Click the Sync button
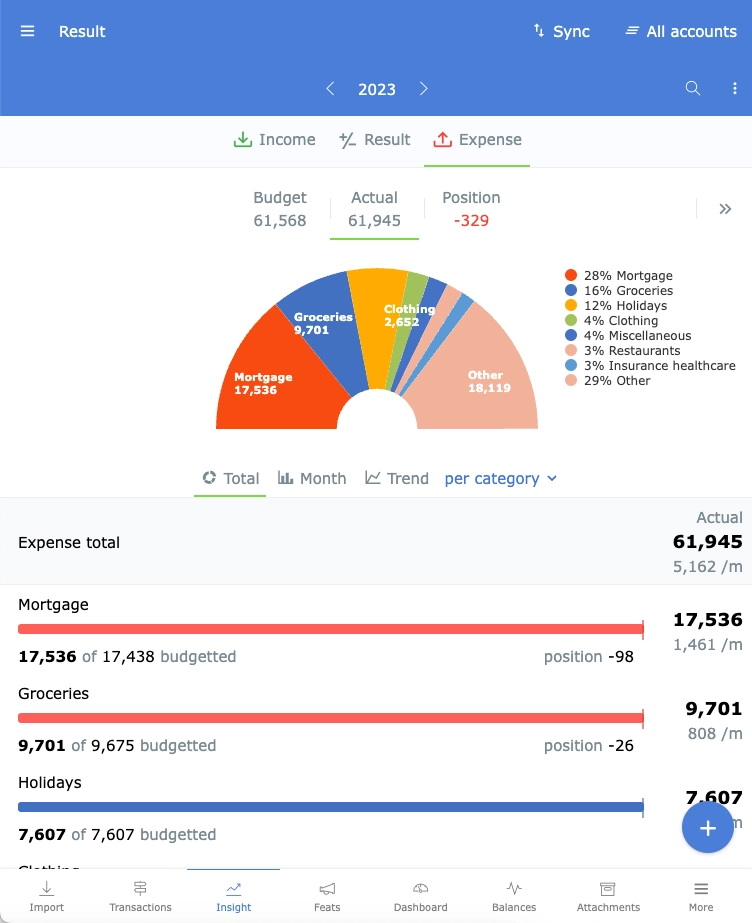The width and height of the screenshot is (752, 923). pos(561,31)
